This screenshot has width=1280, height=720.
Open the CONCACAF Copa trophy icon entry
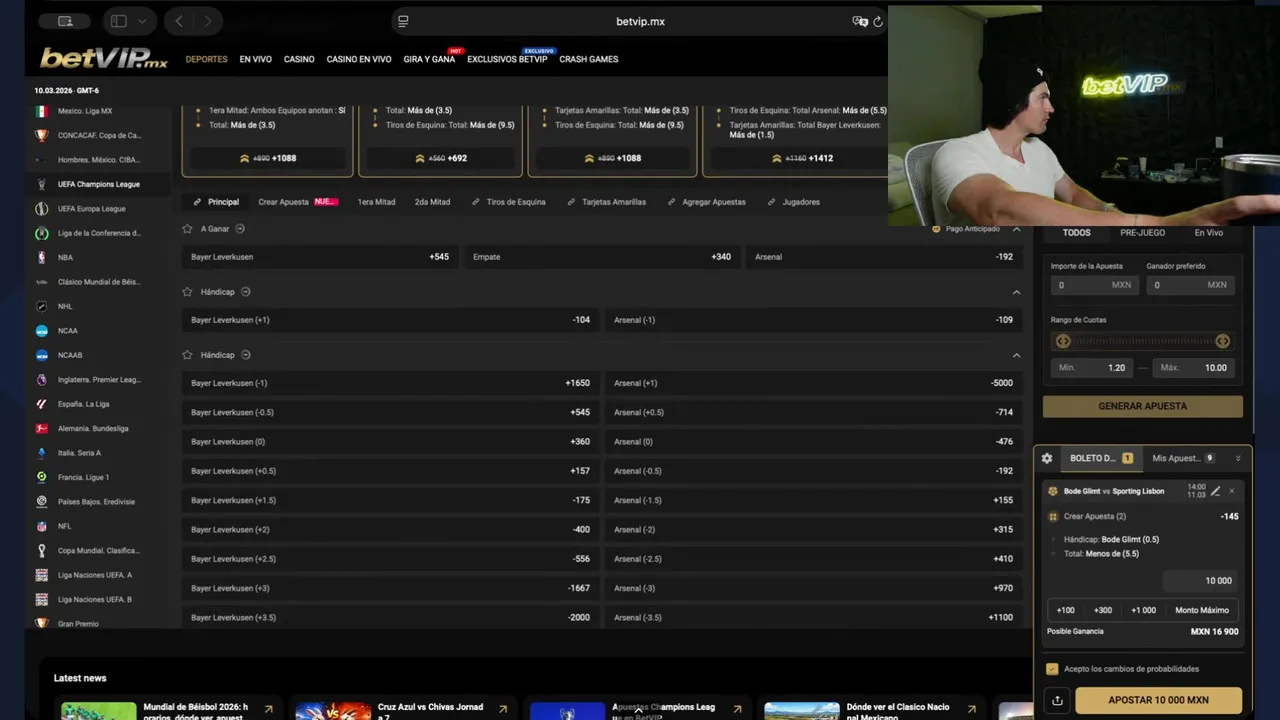[41, 135]
